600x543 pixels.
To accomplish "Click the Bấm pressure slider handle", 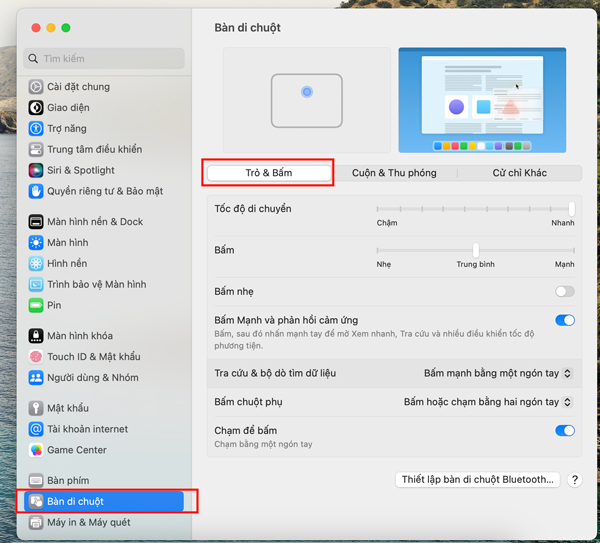I will 476,250.
